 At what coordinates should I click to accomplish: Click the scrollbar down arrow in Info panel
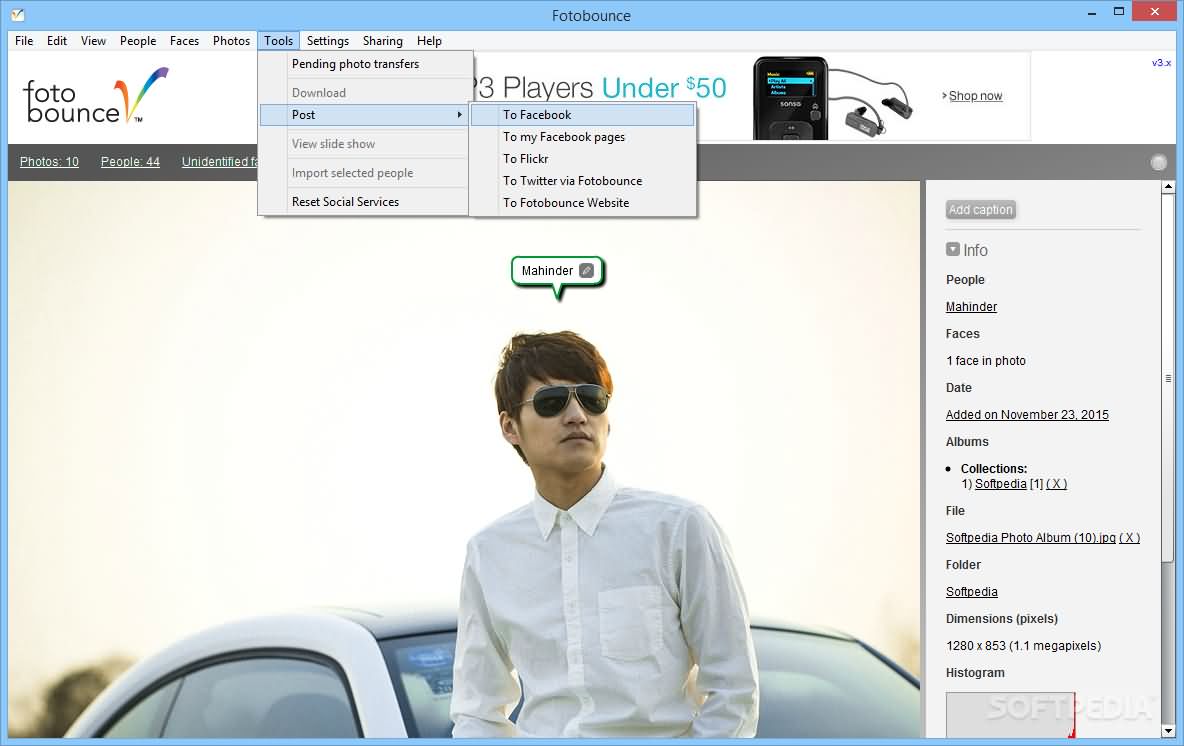1168,731
